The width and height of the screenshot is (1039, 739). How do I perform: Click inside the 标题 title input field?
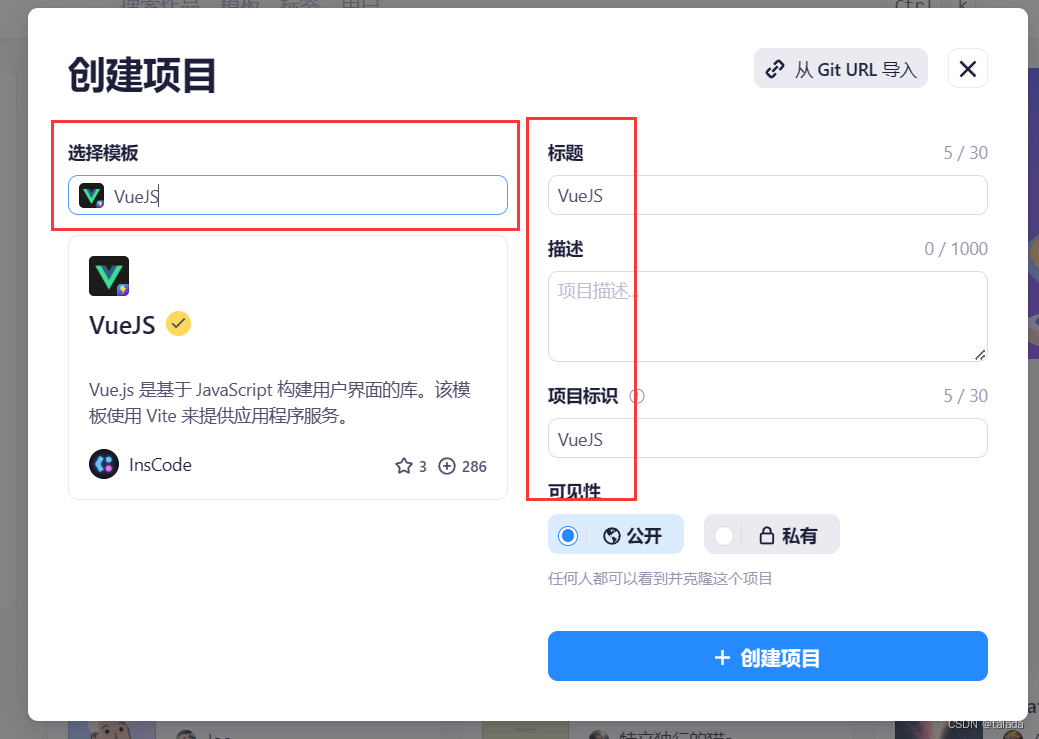click(767, 195)
